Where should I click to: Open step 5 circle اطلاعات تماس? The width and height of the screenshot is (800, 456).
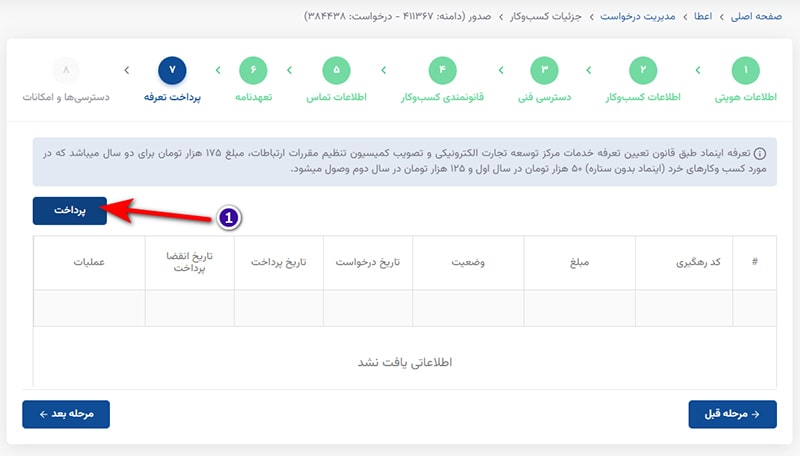point(336,70)
